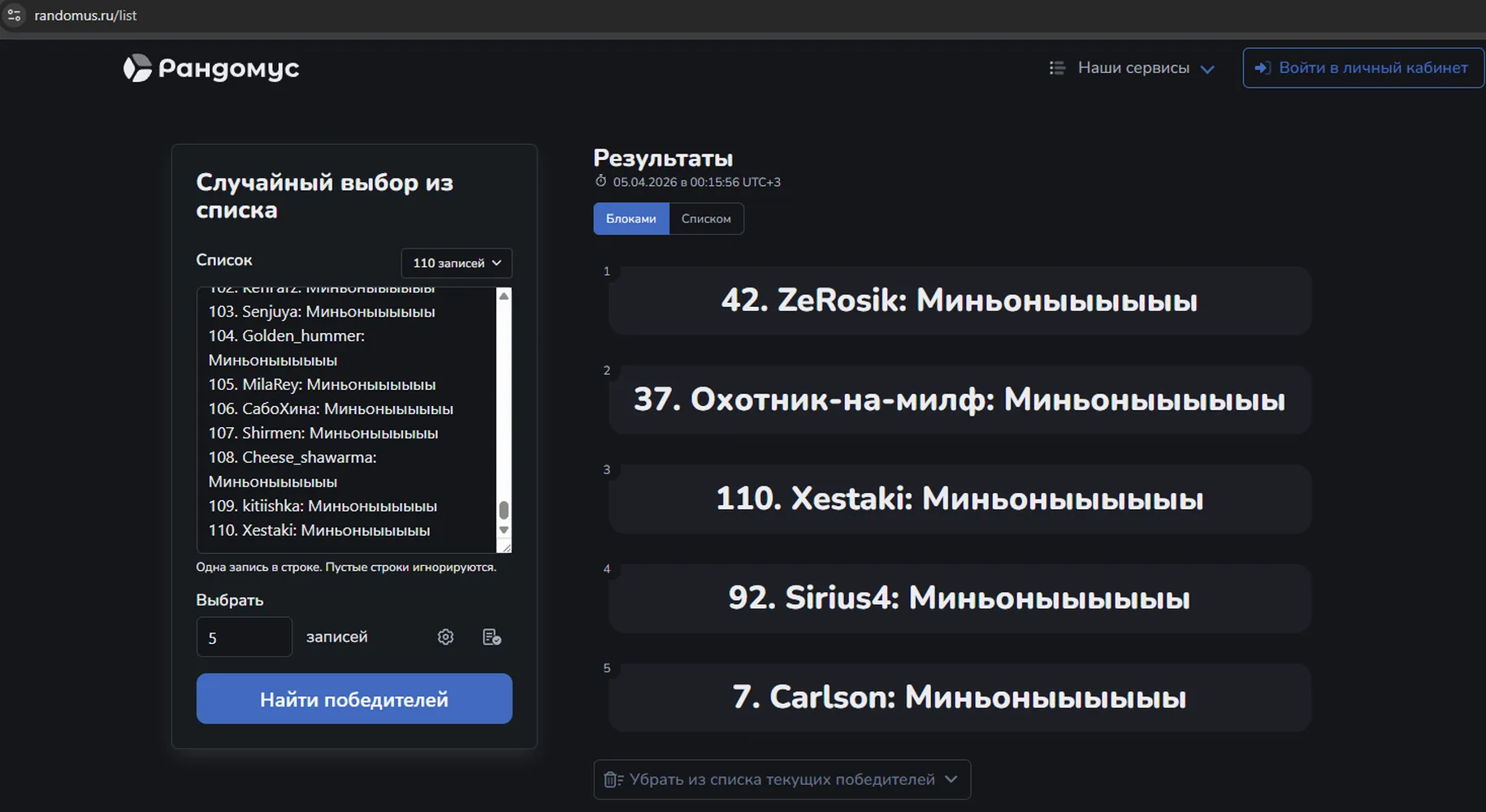The height and width of the screenshot is (812, 1486).
Task: Click list line 109. kitiishka
Action: pyautogui.click(x=323, y=506)
